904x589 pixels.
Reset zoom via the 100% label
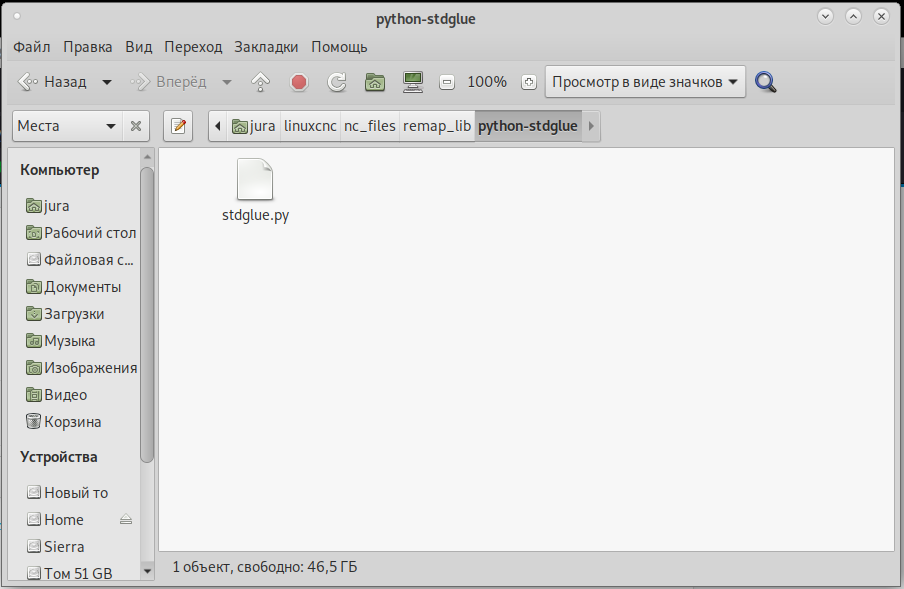pyautogui.click(x=487, y=82)
